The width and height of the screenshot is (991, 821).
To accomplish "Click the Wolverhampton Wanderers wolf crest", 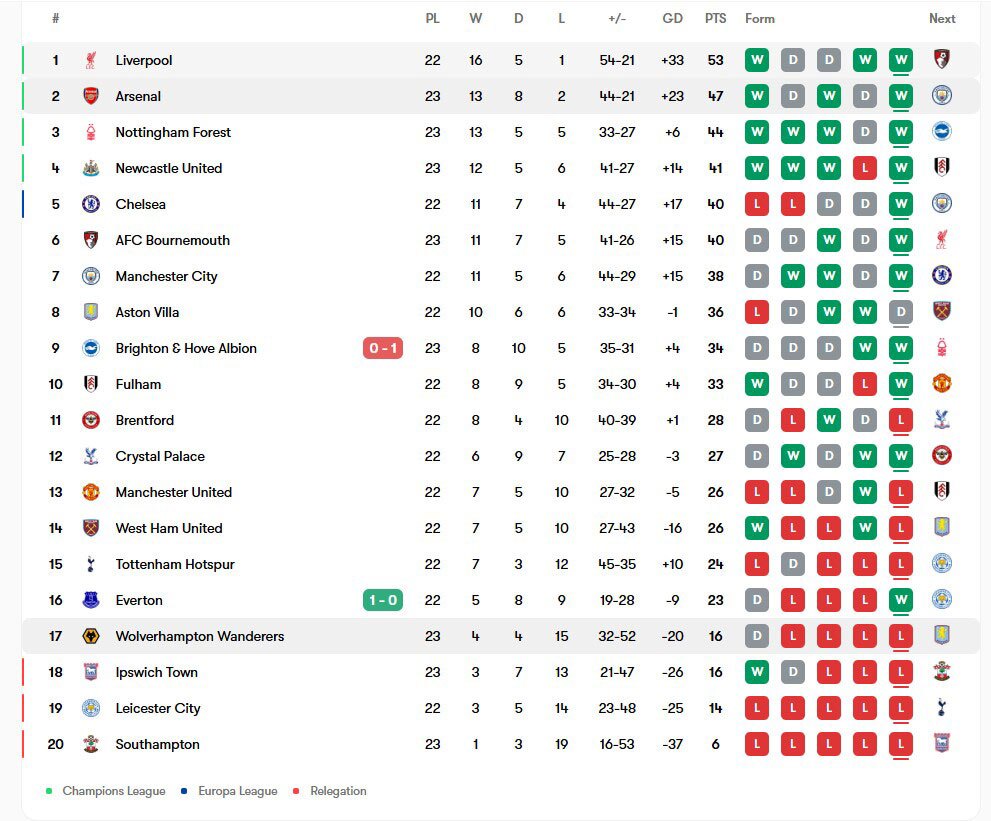I will click(91, 636).
